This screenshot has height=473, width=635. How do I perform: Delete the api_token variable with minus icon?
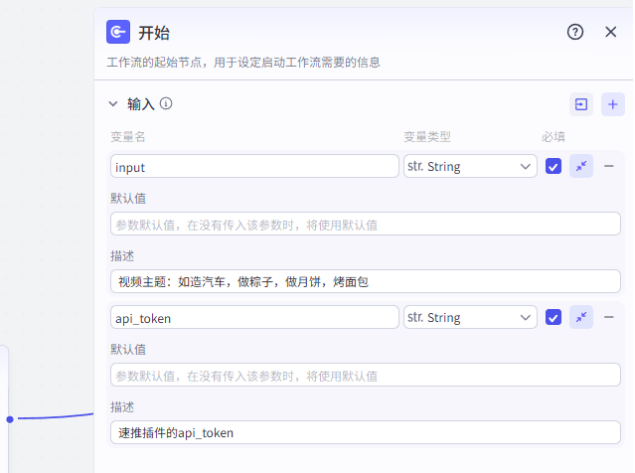(608, 317)
